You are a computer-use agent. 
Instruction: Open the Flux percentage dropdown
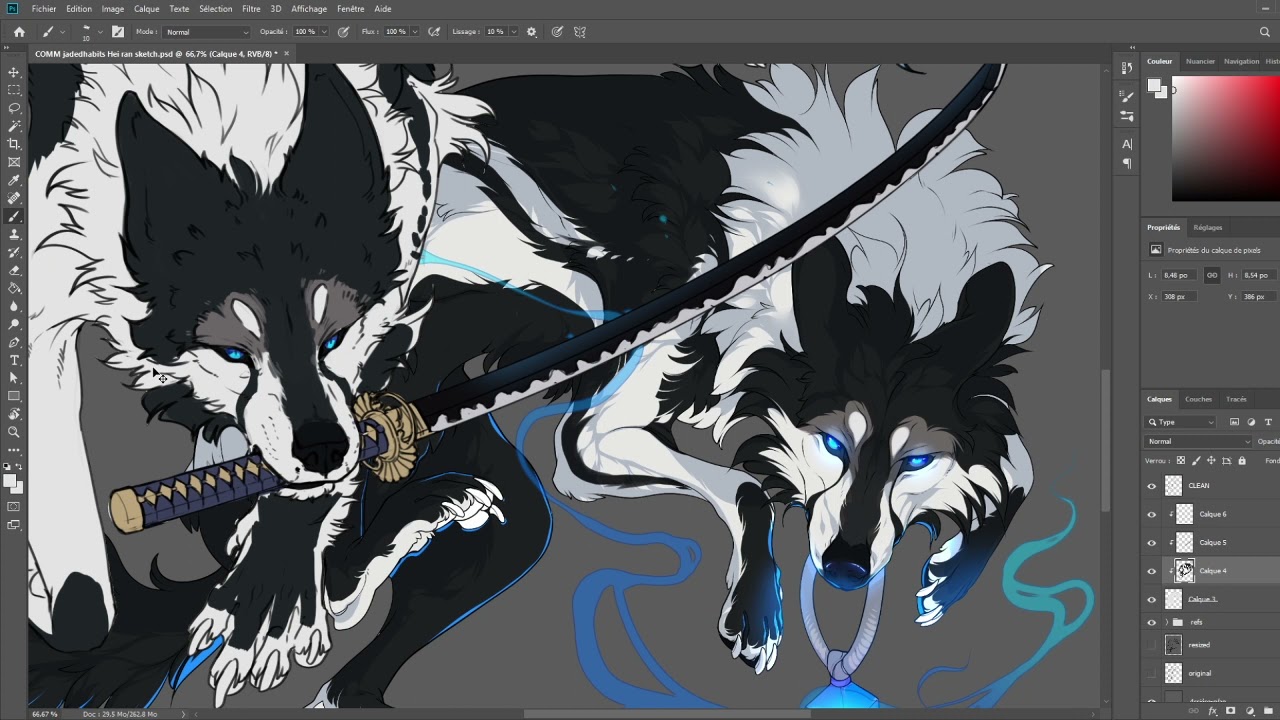click(413, 32)
